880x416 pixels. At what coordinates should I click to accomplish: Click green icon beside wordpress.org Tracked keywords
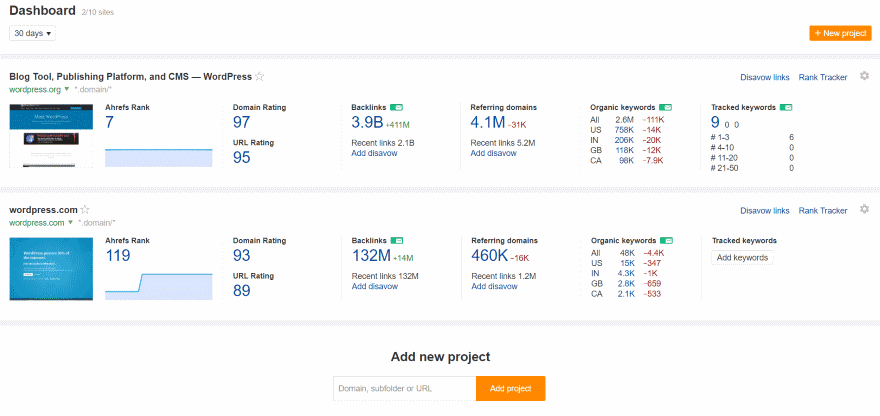pos(785,107)
